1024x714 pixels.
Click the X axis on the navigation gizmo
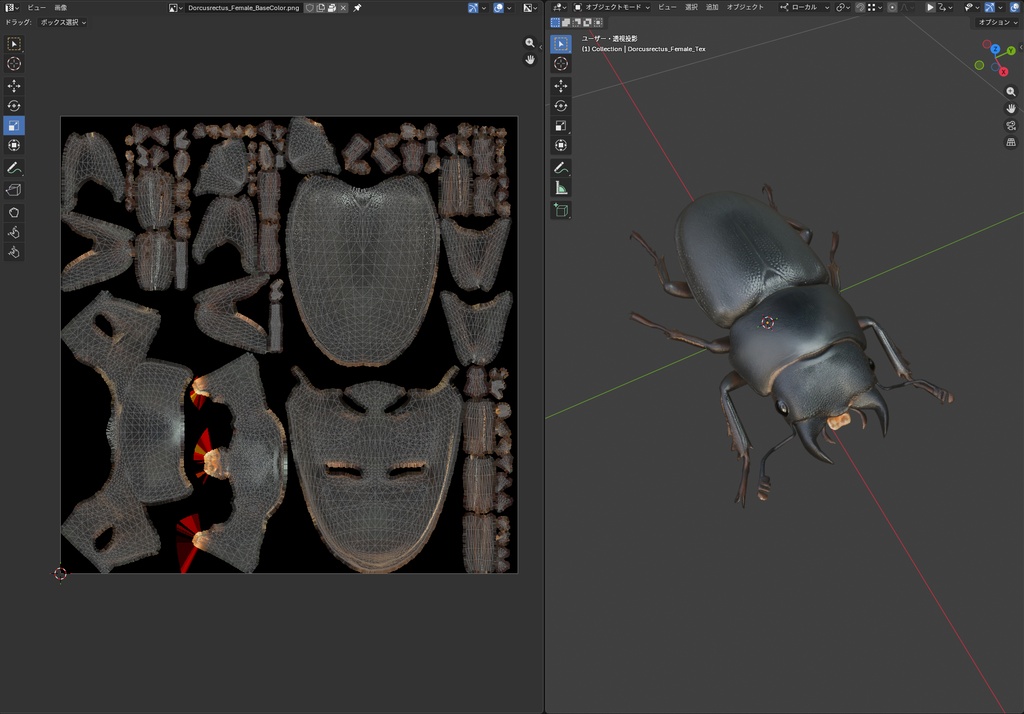click(x=1004, y=71)
